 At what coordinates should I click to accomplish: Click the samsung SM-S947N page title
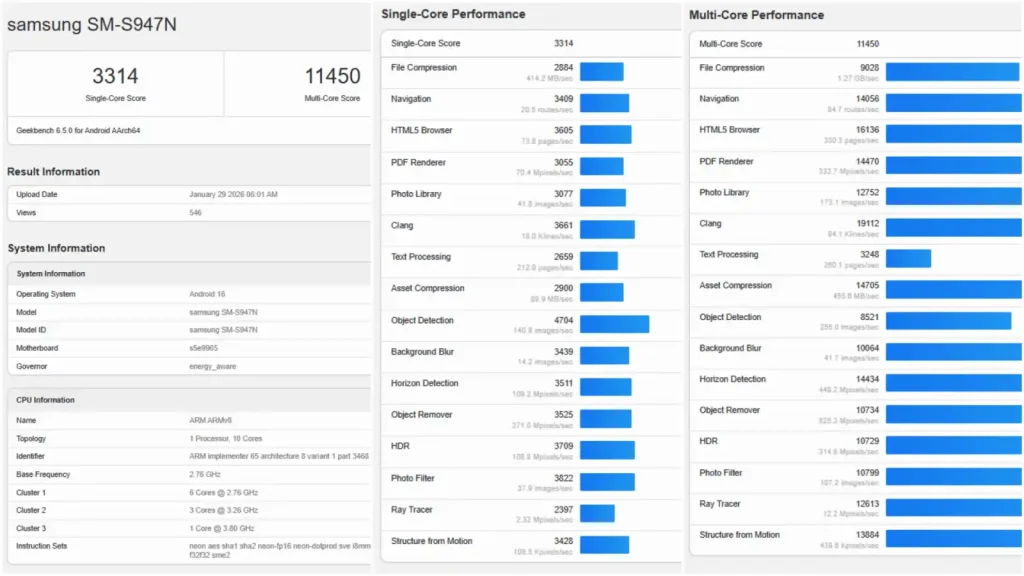pos(92,25)
